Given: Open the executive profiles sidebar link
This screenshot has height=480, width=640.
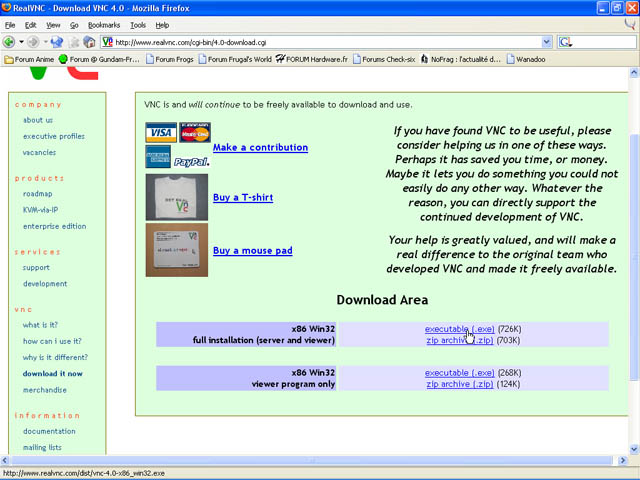Looking at the screenshot, I should 54,136.
